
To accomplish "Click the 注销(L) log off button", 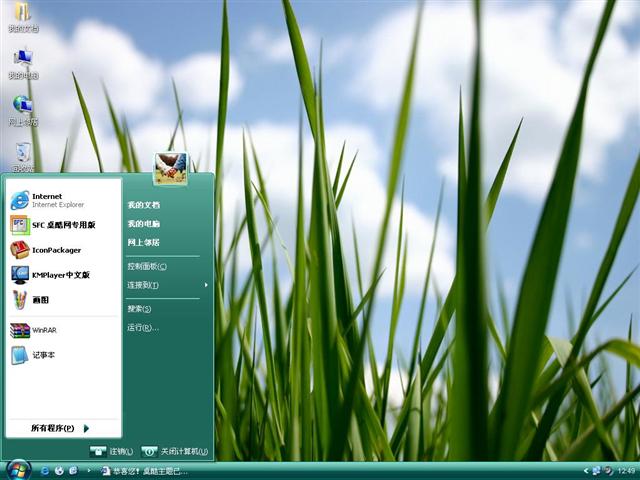I will pyautogui.click(x=111, y=451).
